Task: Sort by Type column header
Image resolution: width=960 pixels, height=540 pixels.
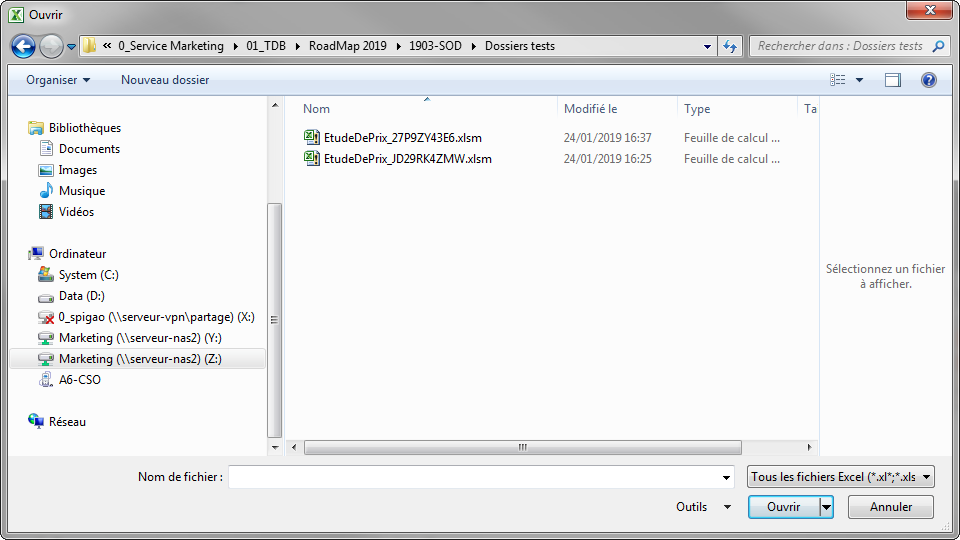Action: [697, 109]
